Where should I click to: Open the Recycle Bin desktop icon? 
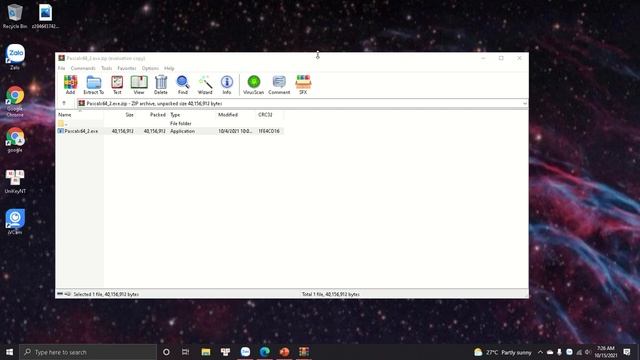point(15,16)
